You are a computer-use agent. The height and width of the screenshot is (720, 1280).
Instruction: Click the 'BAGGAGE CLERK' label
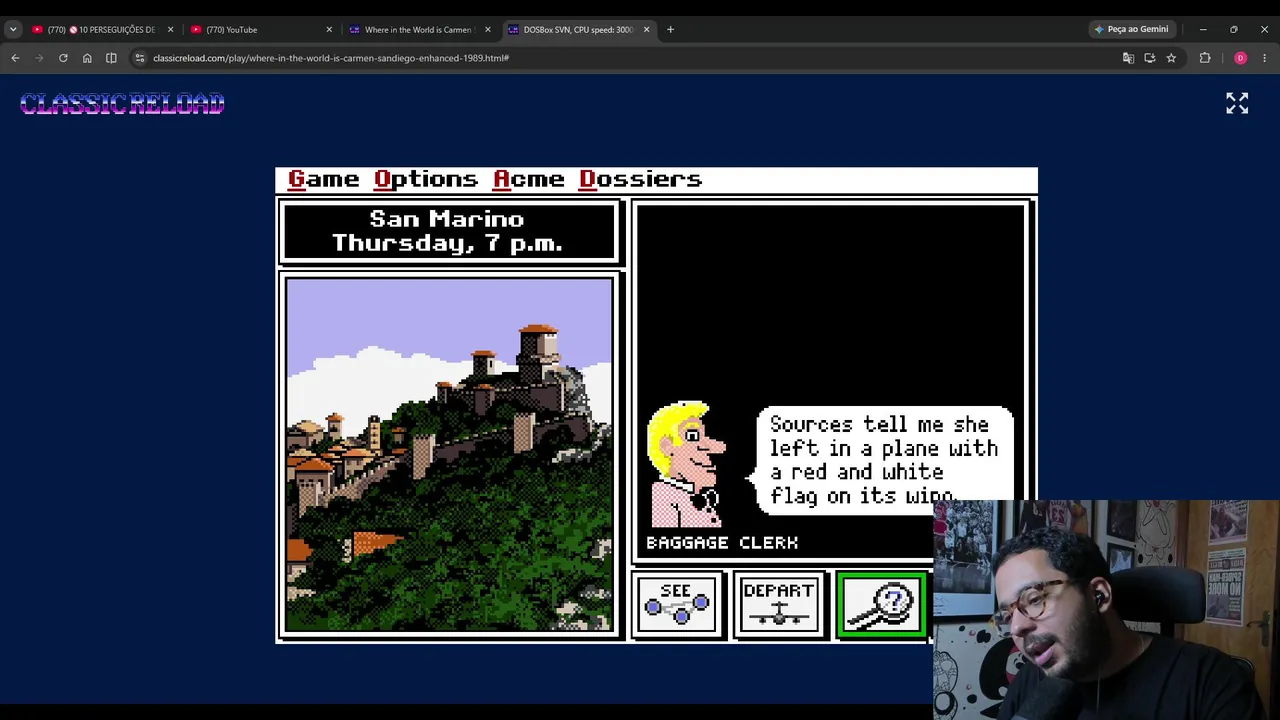click(x=722, y=542)
